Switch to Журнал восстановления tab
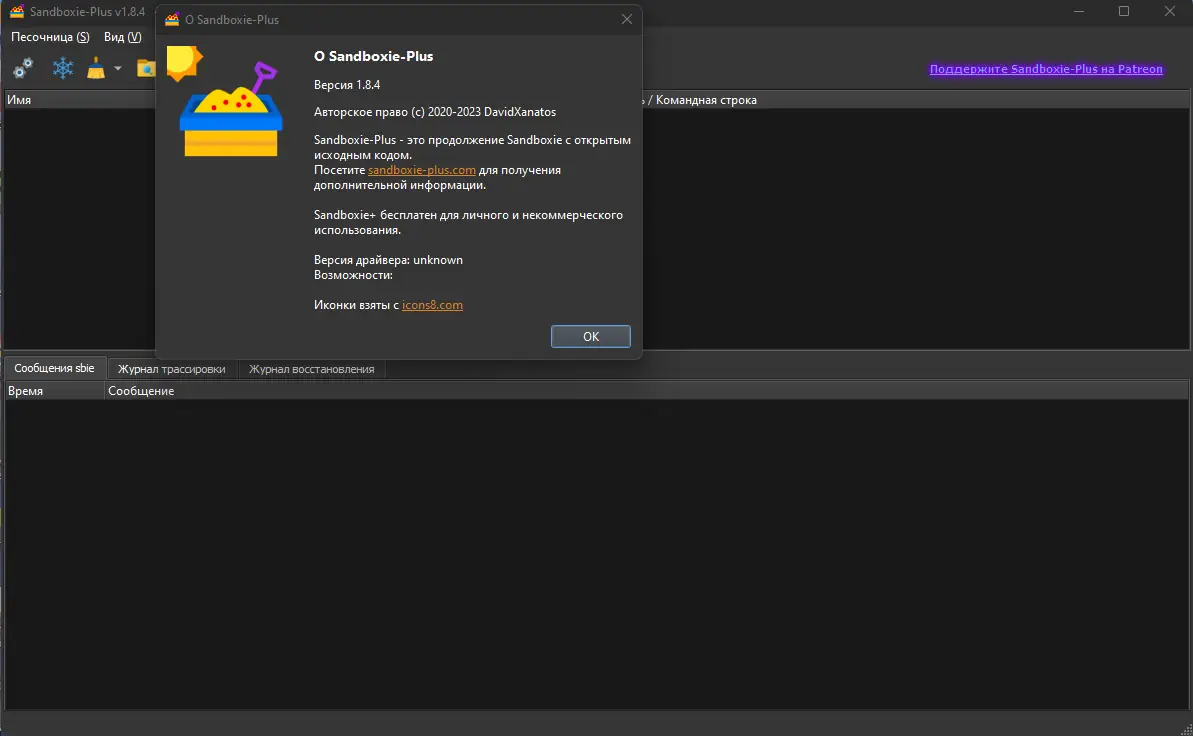The image size is (1193, 736). click(311, 369)
